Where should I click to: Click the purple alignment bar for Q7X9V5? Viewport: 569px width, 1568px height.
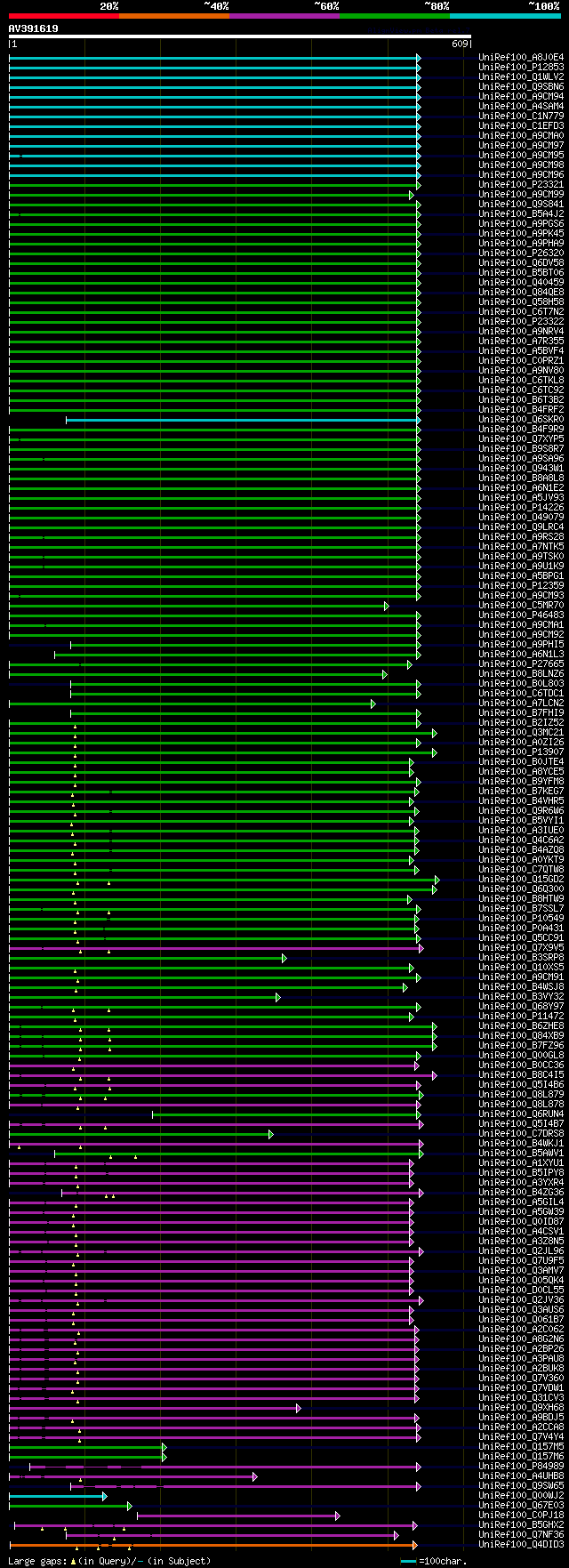tap(214, 947)
